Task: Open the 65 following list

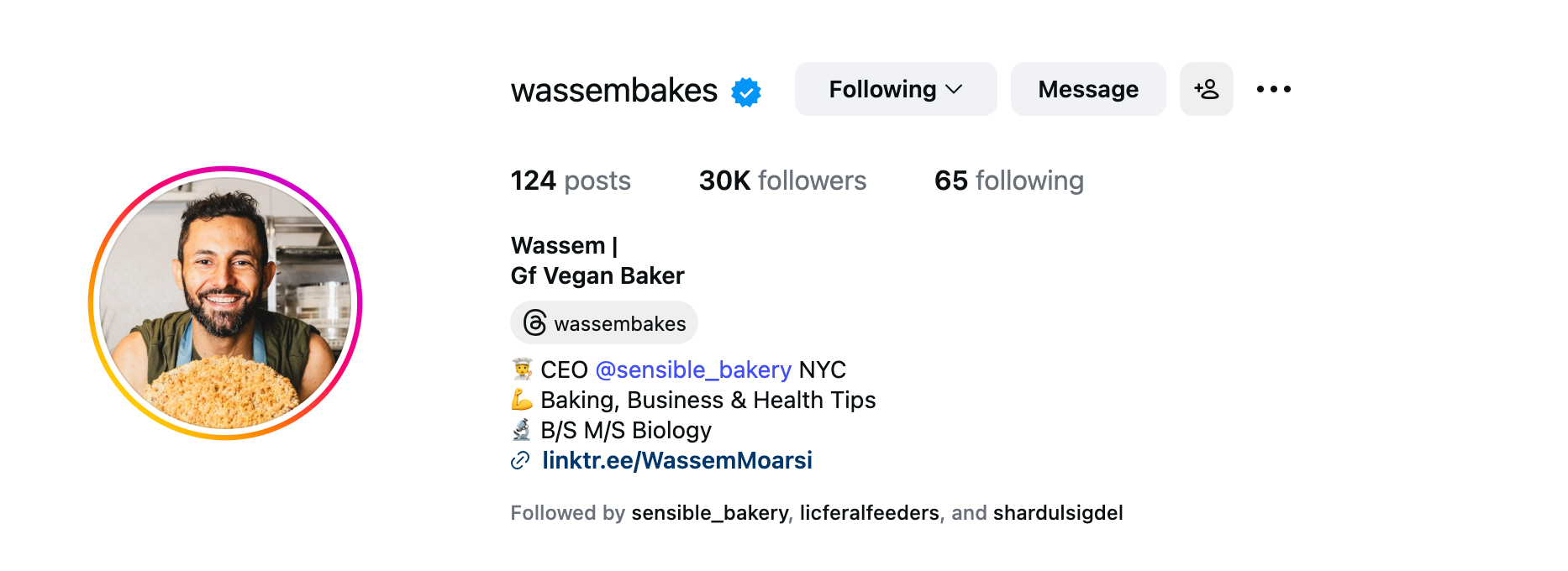Action: pos(1008,181)
